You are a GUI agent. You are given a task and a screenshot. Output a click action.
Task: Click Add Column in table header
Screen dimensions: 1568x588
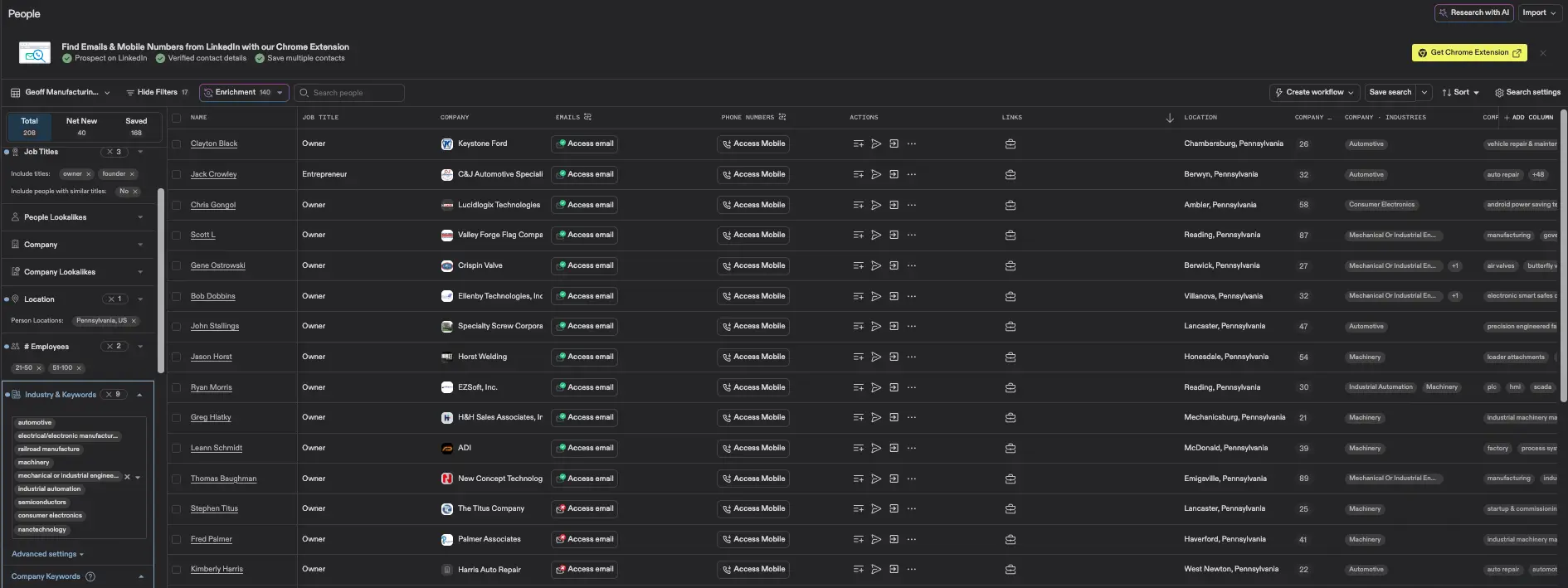tap(1528, 118)
